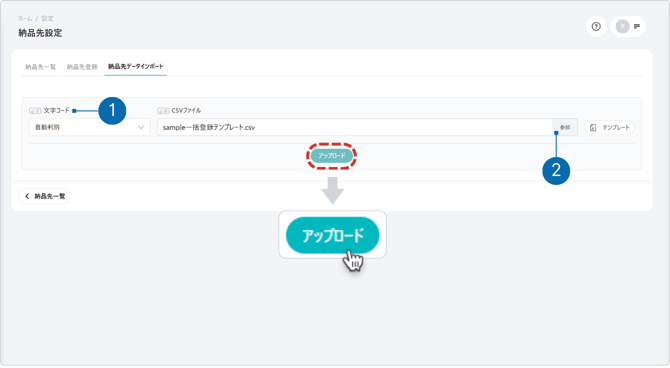670x368 pixels.
Task: Download the テンプレート file
Action: click(x=610, y=128)
